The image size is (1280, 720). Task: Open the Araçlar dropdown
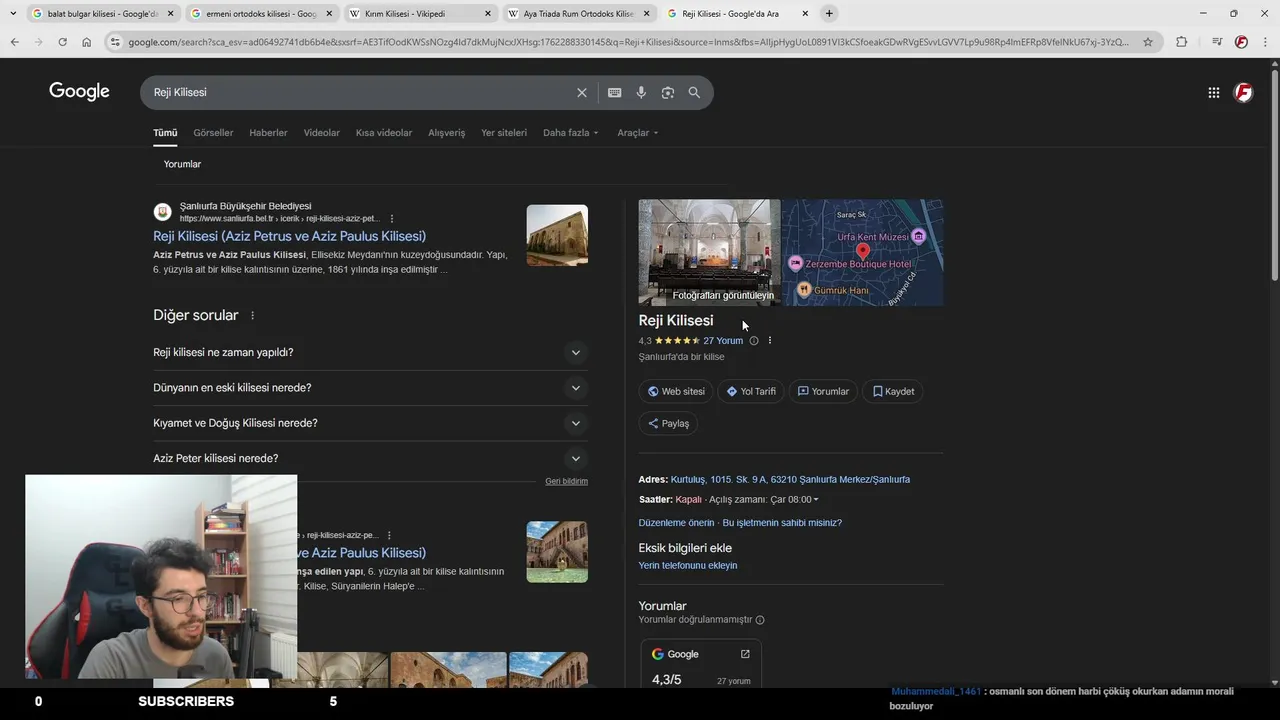click(638, 133)
